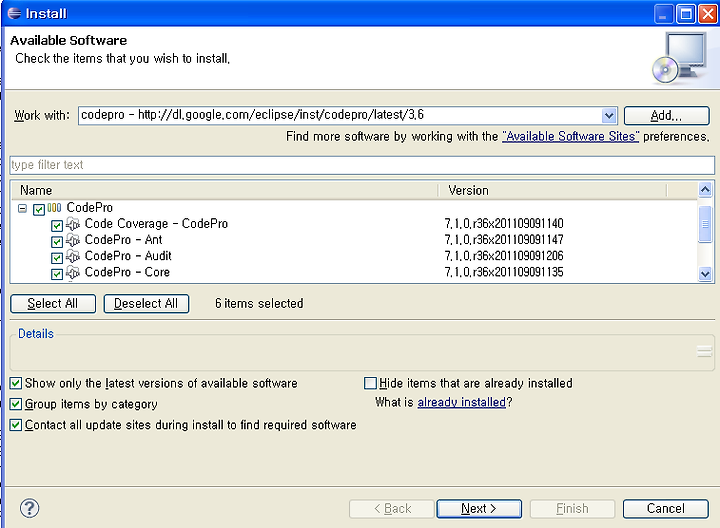
Task: Open the Available Software Sites preferences link
Action: pos(570,136)
